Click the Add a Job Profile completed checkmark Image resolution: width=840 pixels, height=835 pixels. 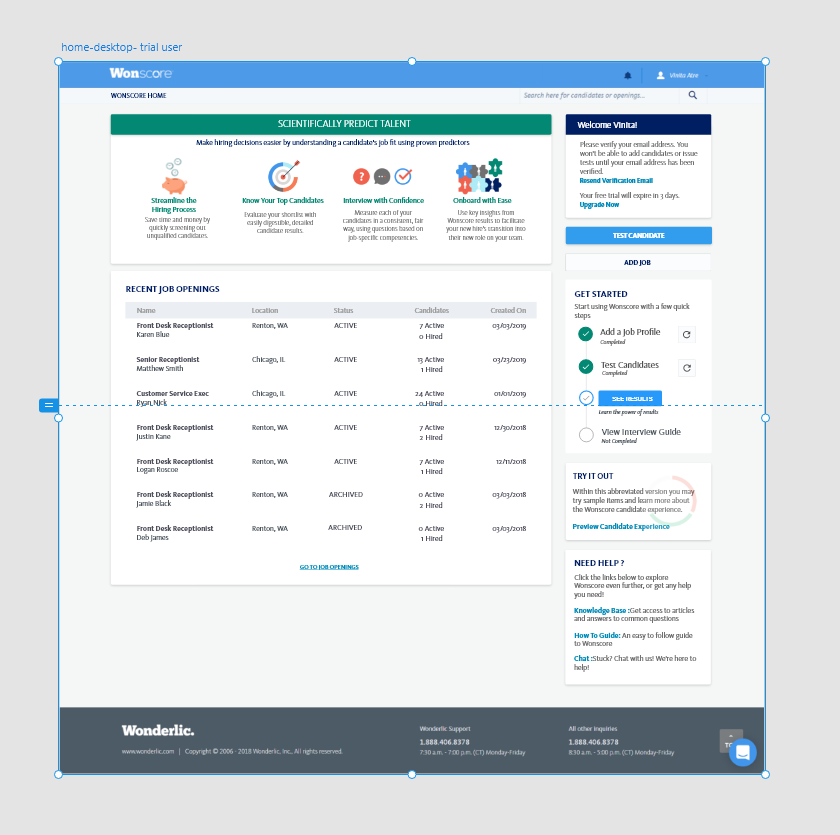coord(586,334)
